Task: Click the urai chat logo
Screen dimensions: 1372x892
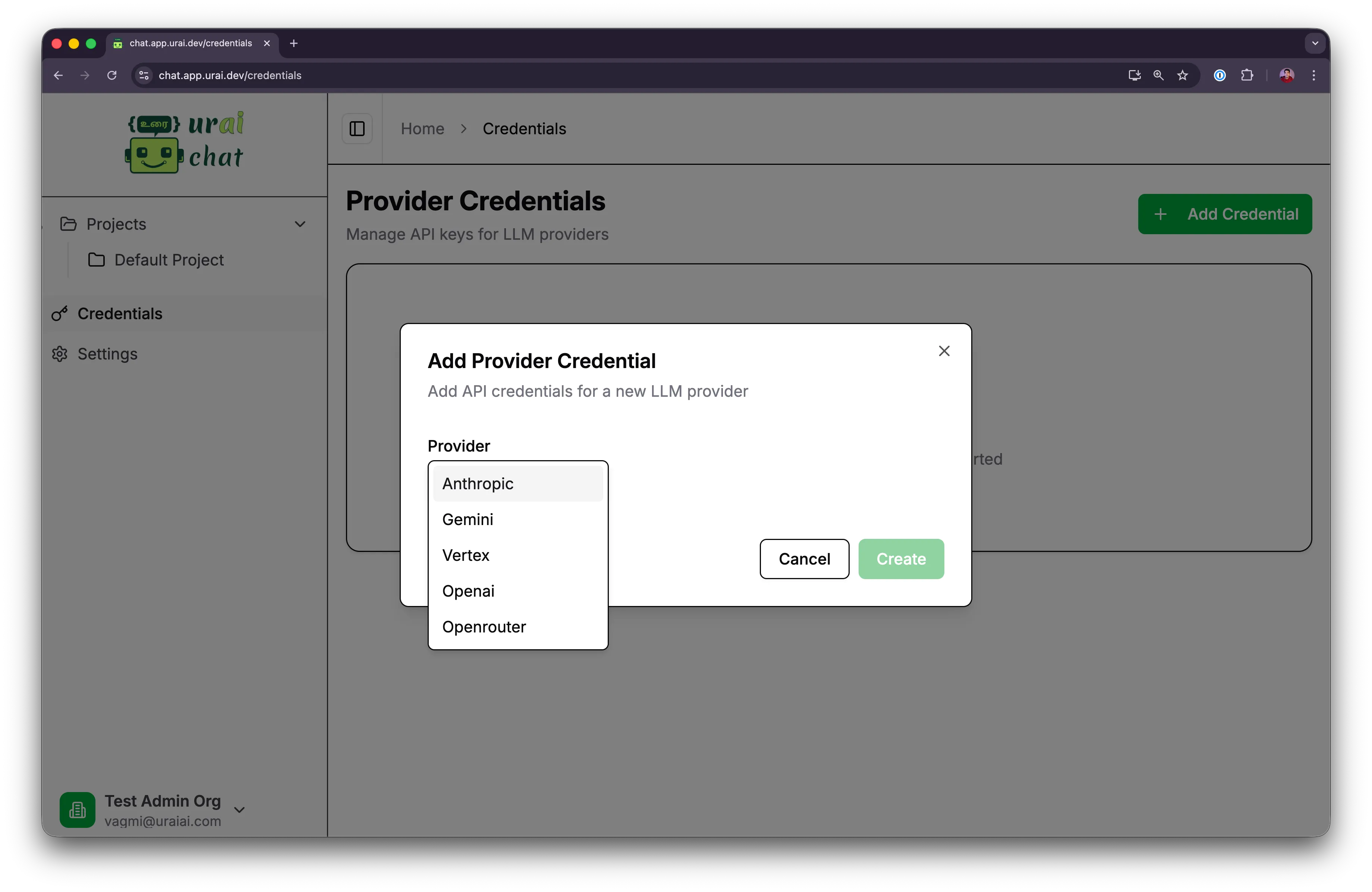Action: [x=185, y=142]
